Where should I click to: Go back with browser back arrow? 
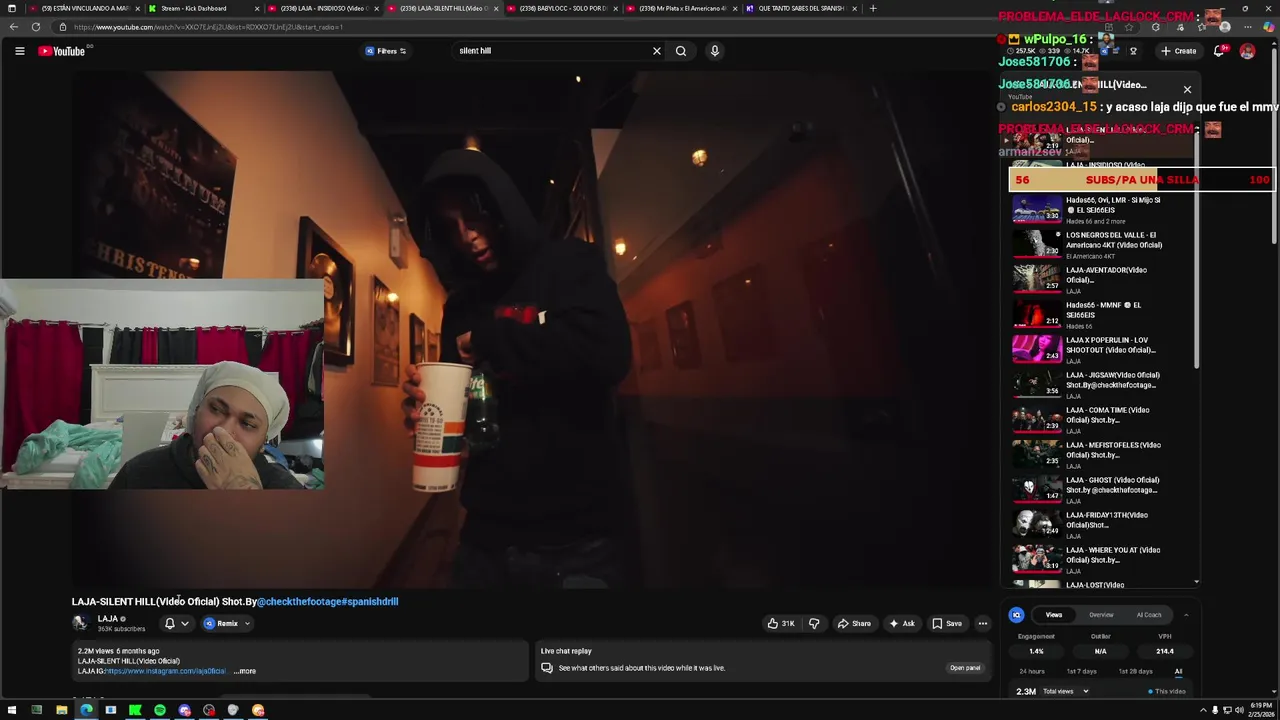point(14,27)
